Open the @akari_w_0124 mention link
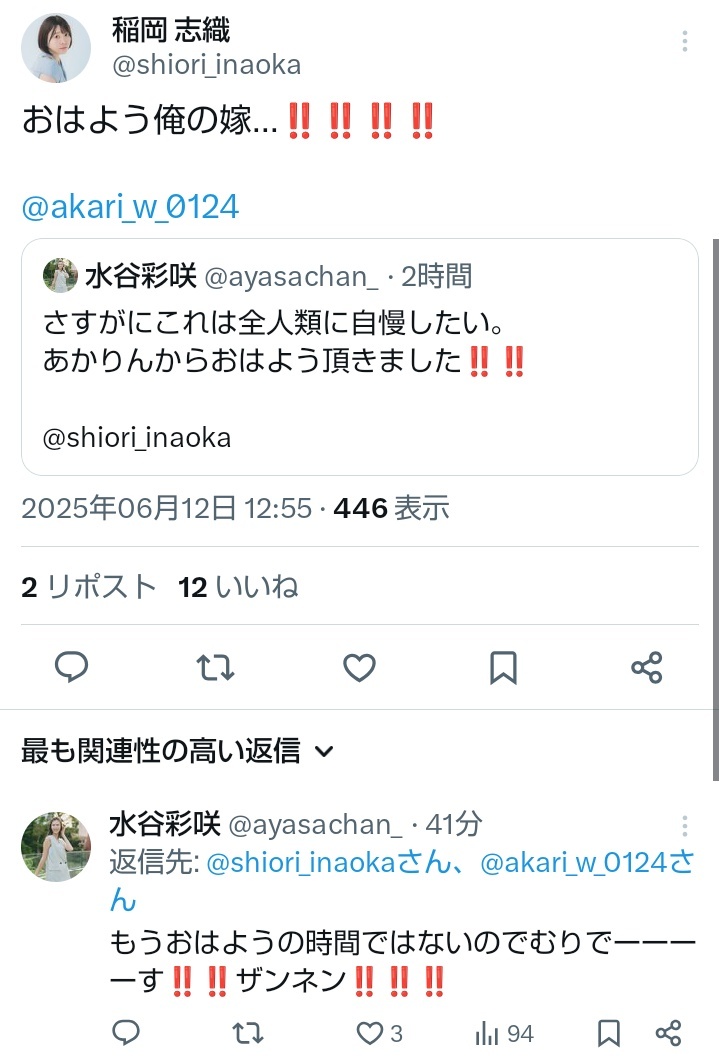This screenshot has width=719, height=1063. tap(130, 206)
